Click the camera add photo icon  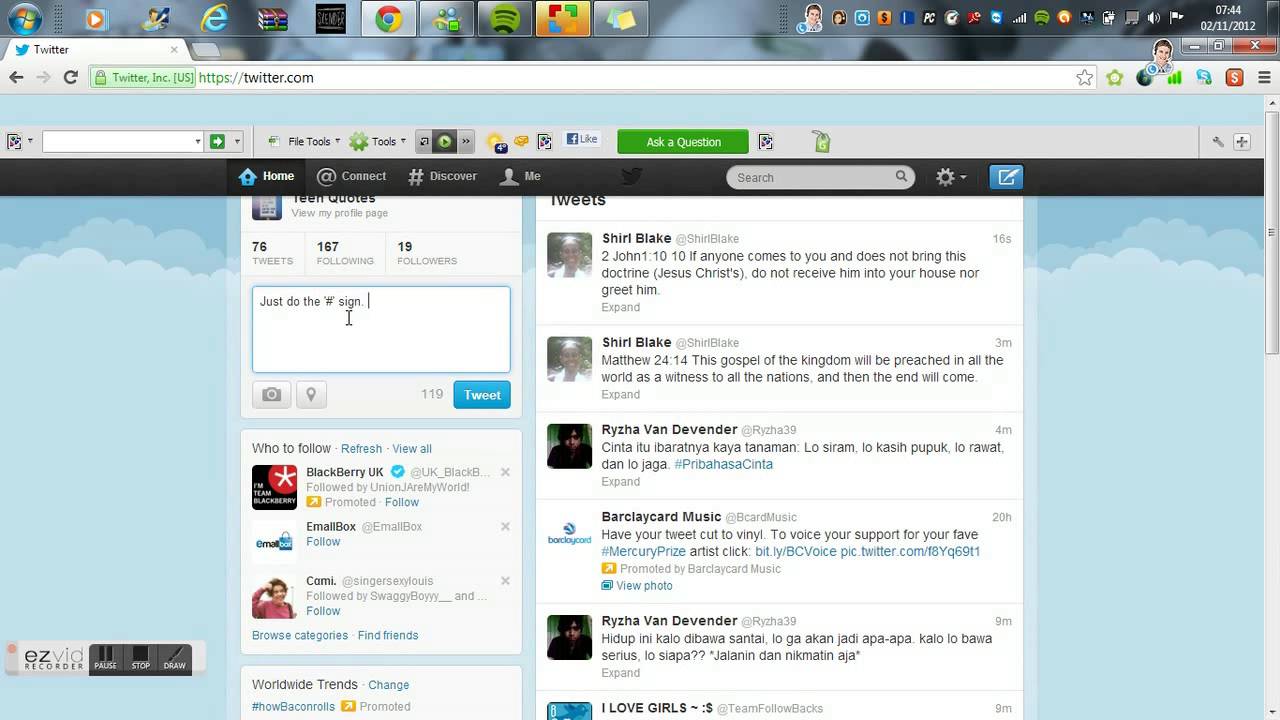click(271, 395)
